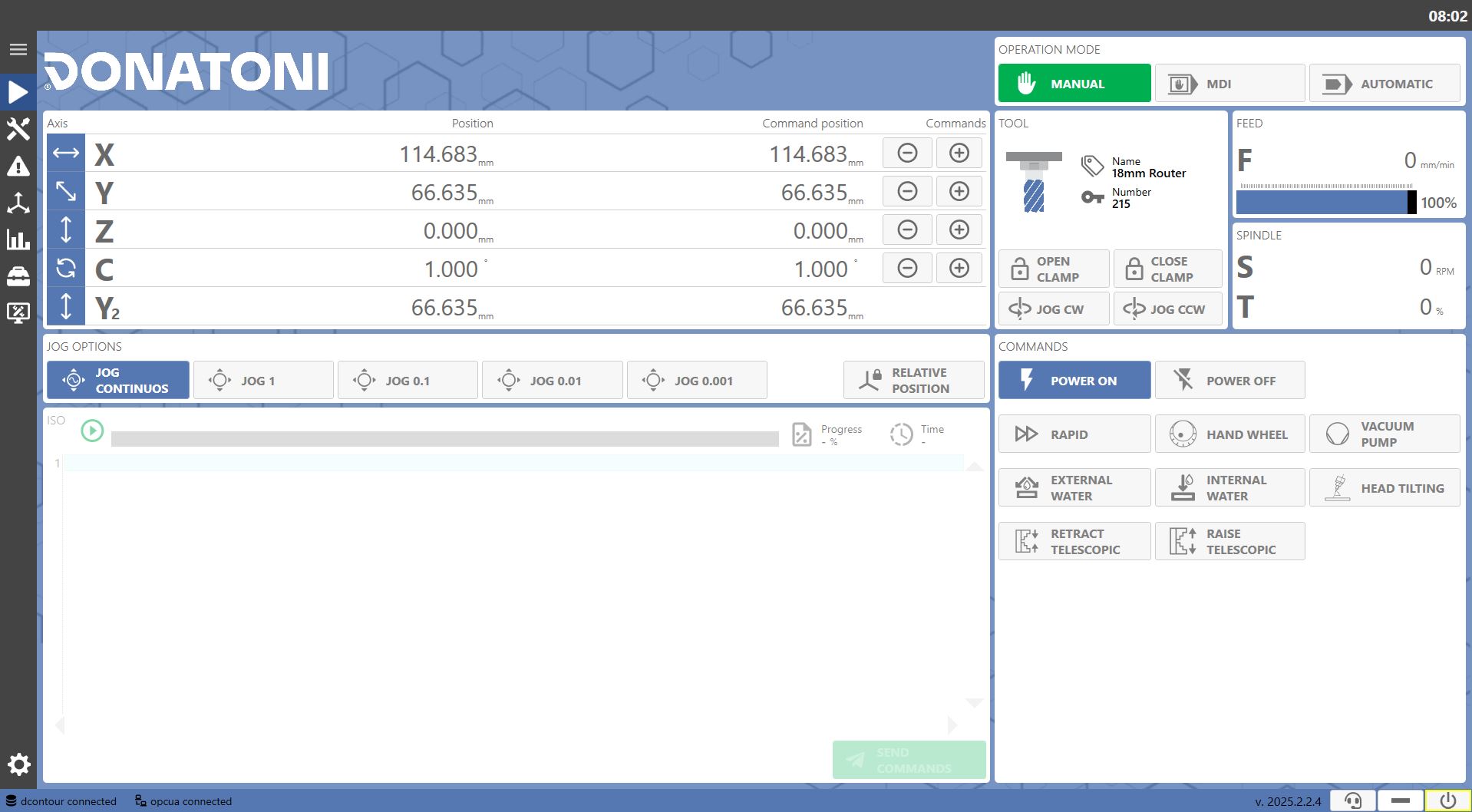Jog the Y axis in minus direction

coord(907,192)
